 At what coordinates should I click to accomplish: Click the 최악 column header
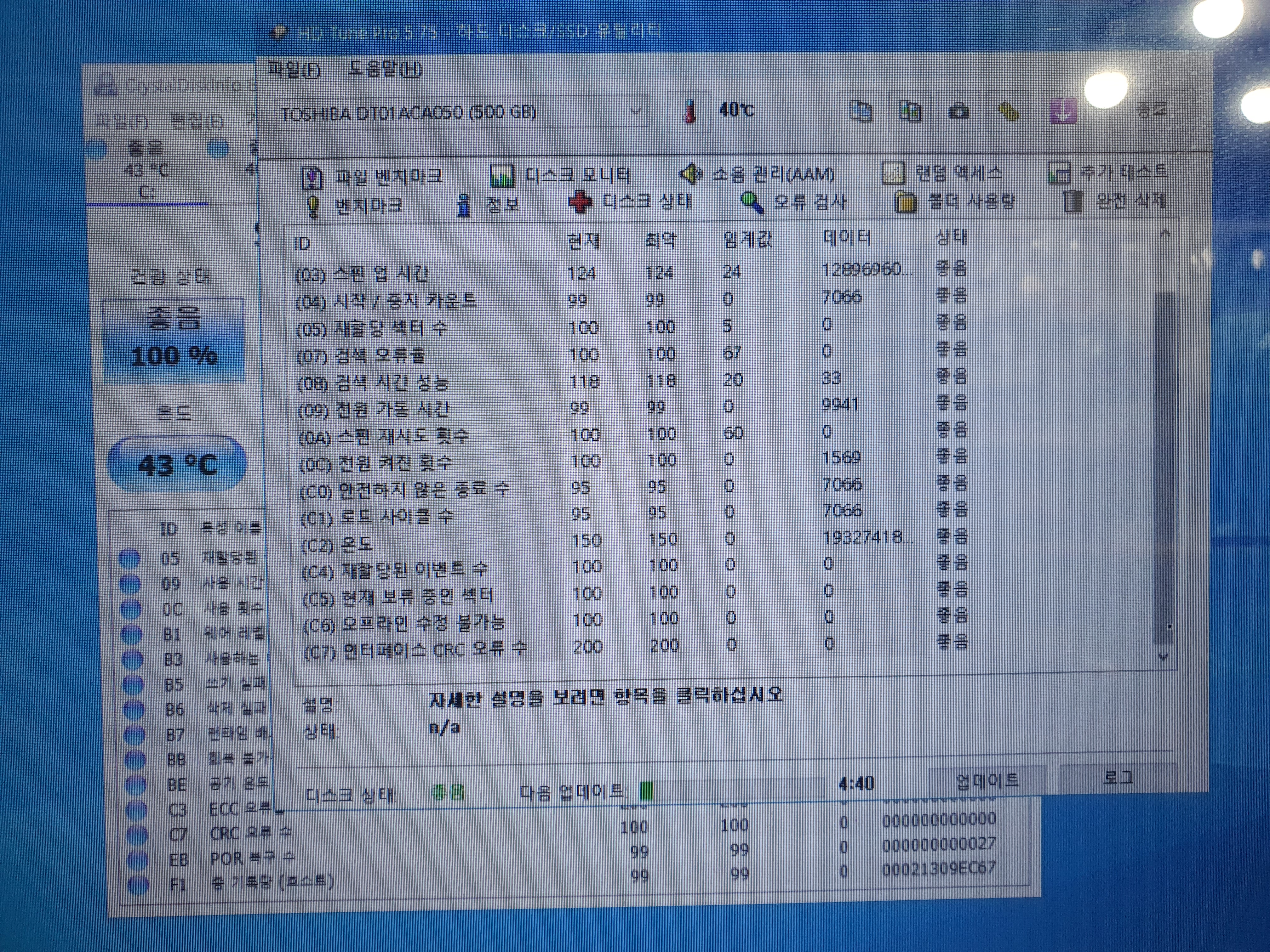660,239
